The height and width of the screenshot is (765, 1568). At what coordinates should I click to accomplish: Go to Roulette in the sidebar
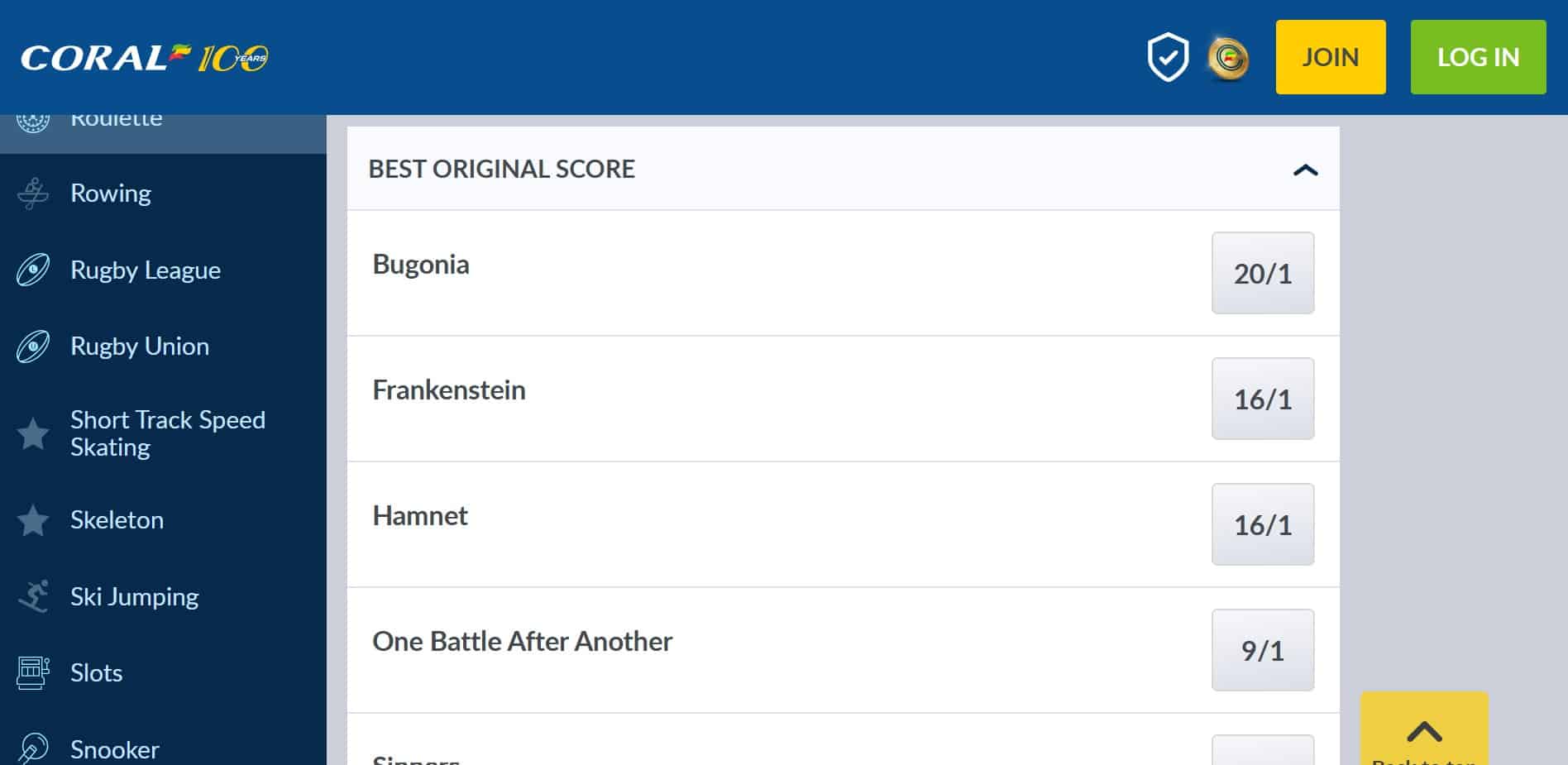(116, 121)
